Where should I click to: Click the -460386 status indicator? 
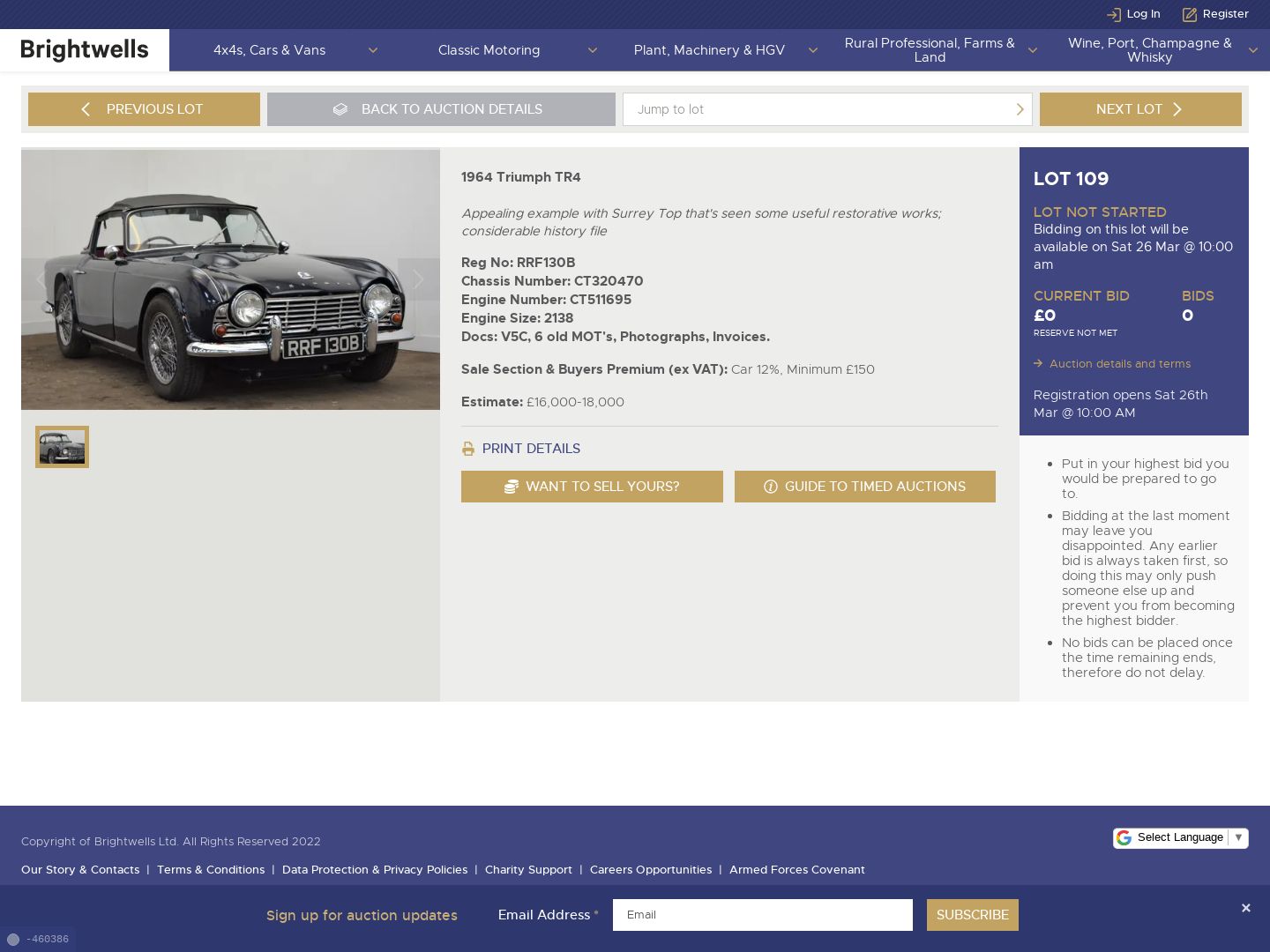pyautogui.click(x=38, y=940)
